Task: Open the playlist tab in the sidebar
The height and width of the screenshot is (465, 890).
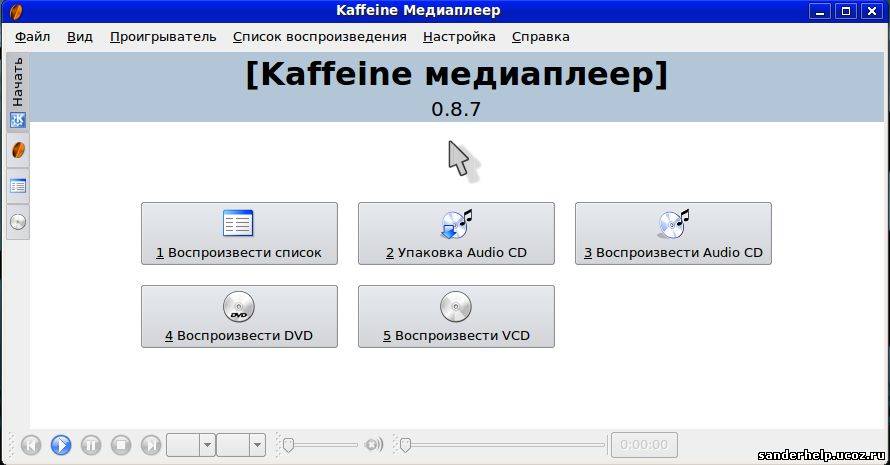Action: 18,186
